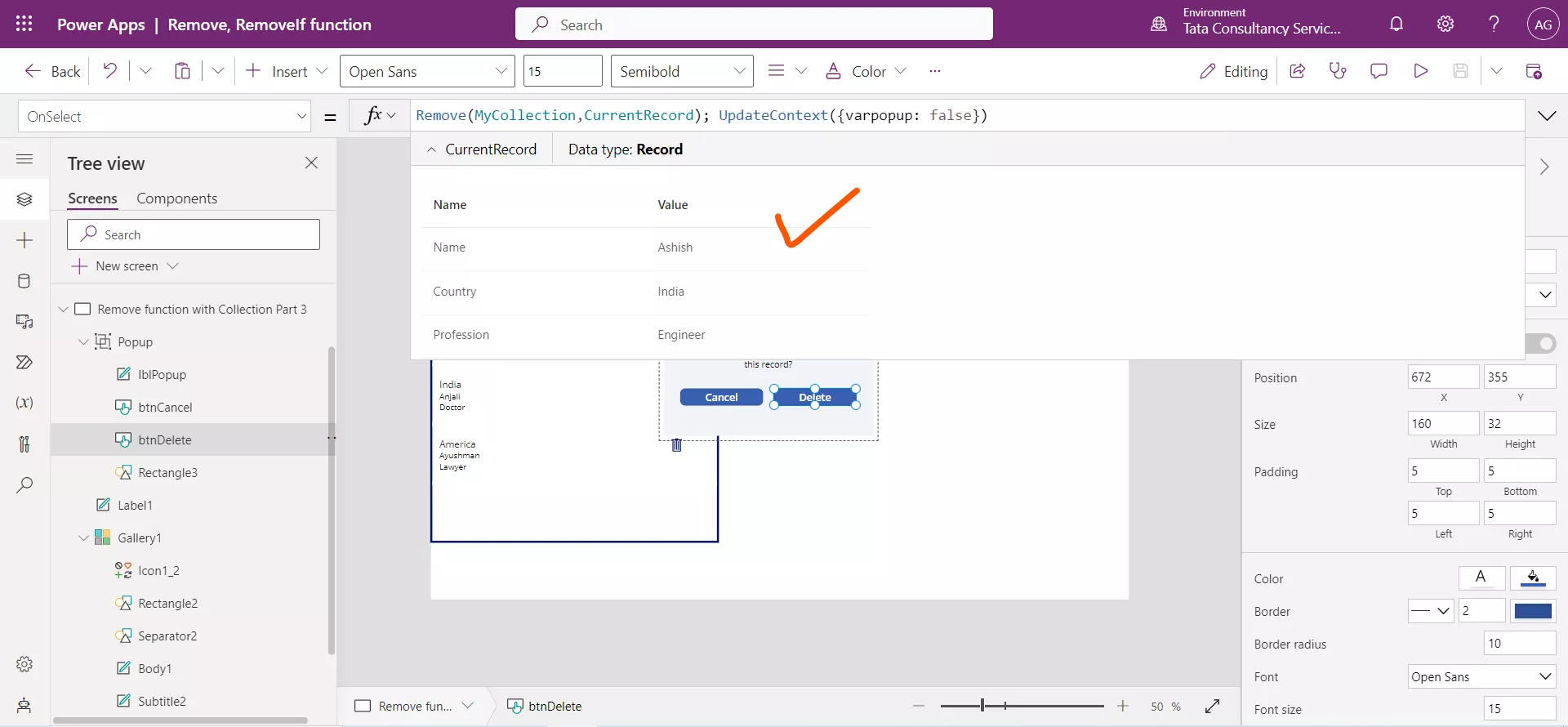This screenshot has width=1568, height=727.
Task: Click the Back button
Action: point(53,71)
